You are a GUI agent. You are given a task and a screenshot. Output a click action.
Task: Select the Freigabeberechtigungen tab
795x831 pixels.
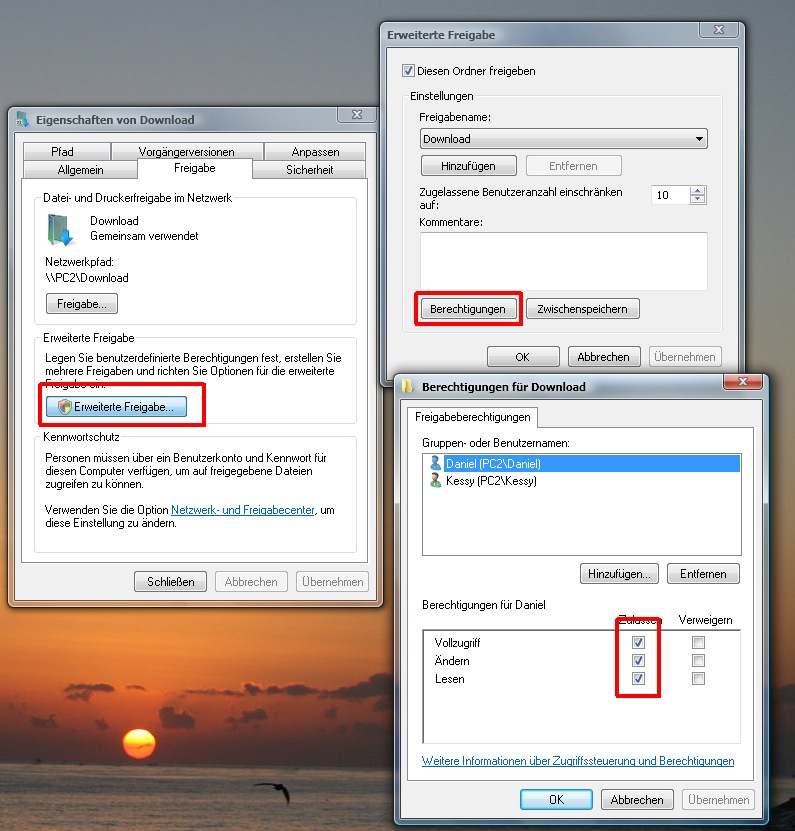(x=472, y=417)
